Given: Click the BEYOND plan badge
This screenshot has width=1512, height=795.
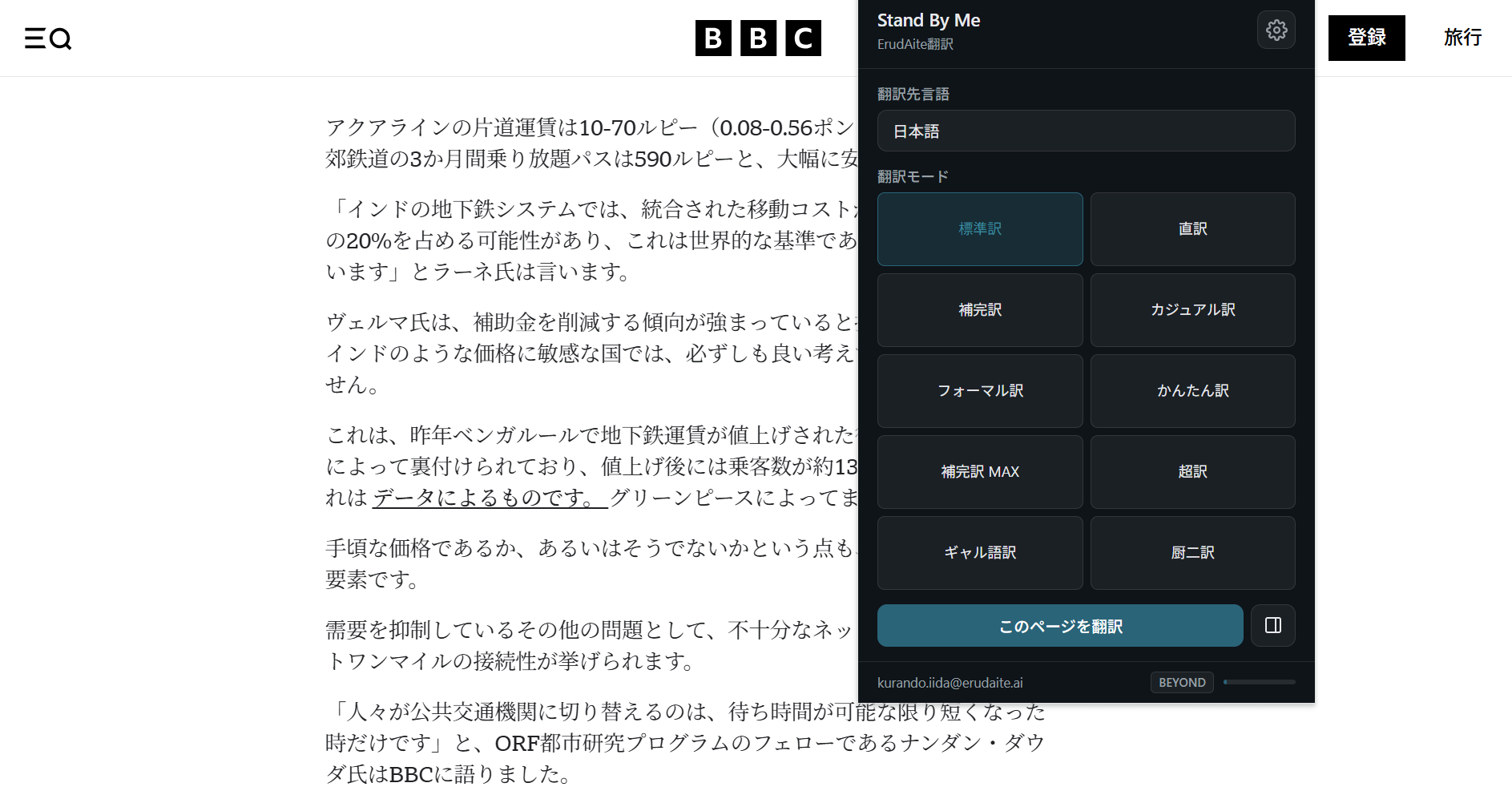Looking at the screenshot, I should tap(1182, 682).
